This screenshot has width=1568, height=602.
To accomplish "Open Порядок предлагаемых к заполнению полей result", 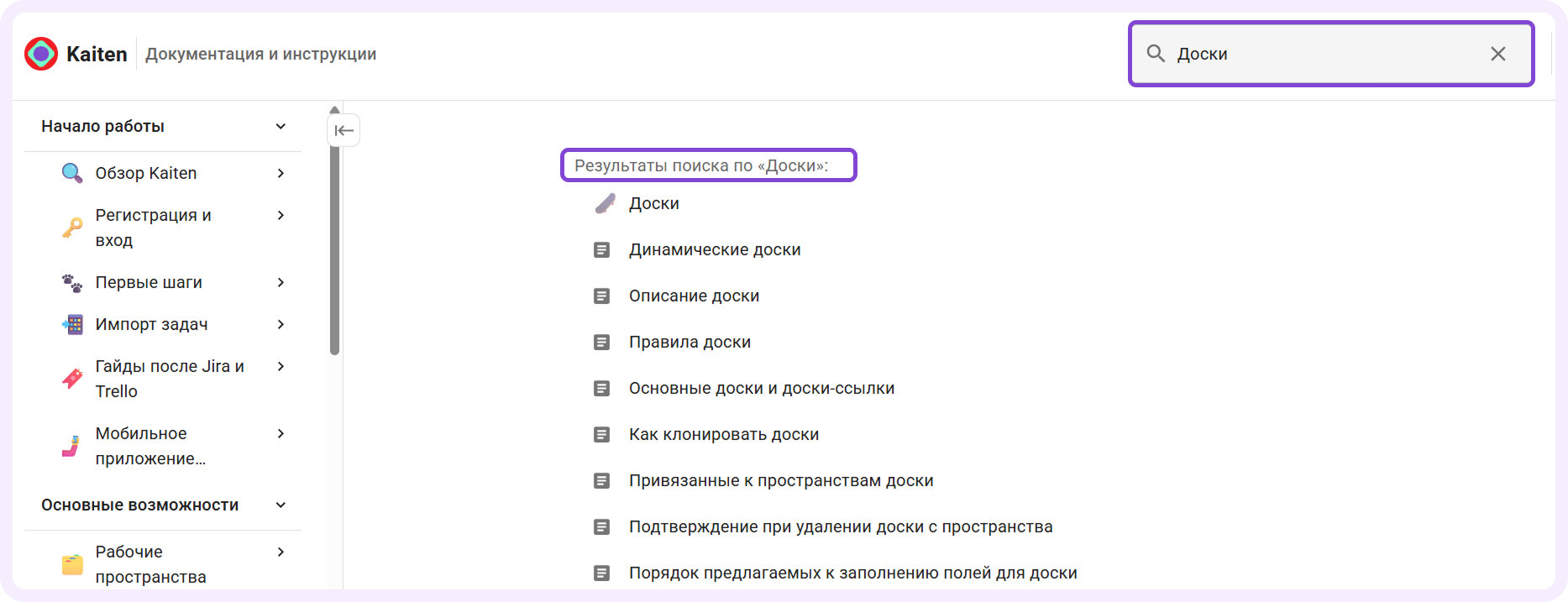I will 853,573.
